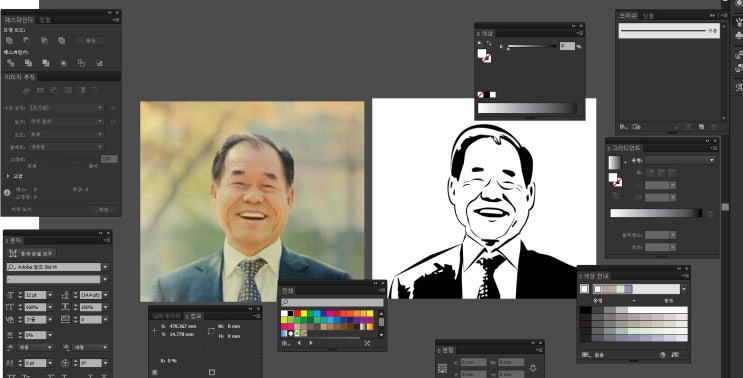Select the None swatch in Color panel
The image size is (743, 378).
point(480,95)
